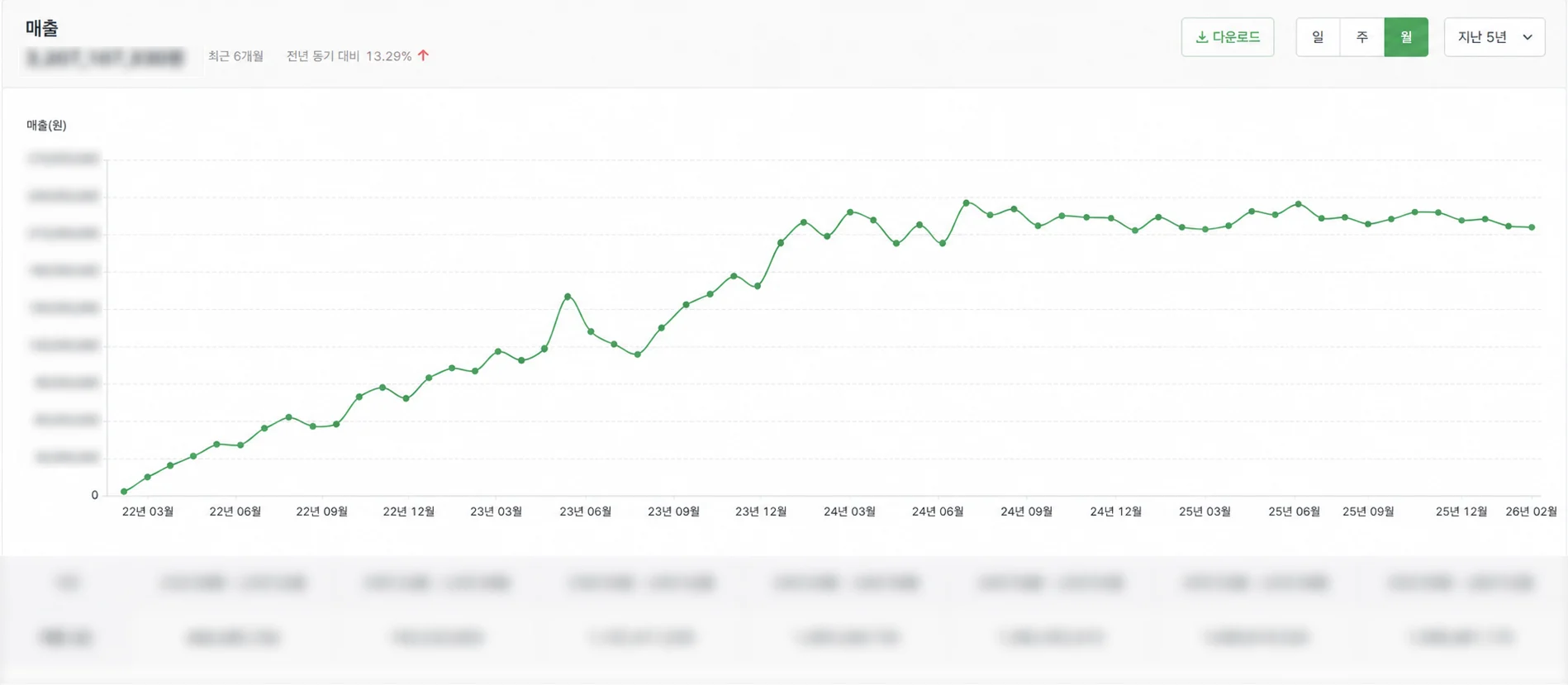Click the 25년 03월 axis label
Screen dimensions: 1568x685
pos(1205,511)
